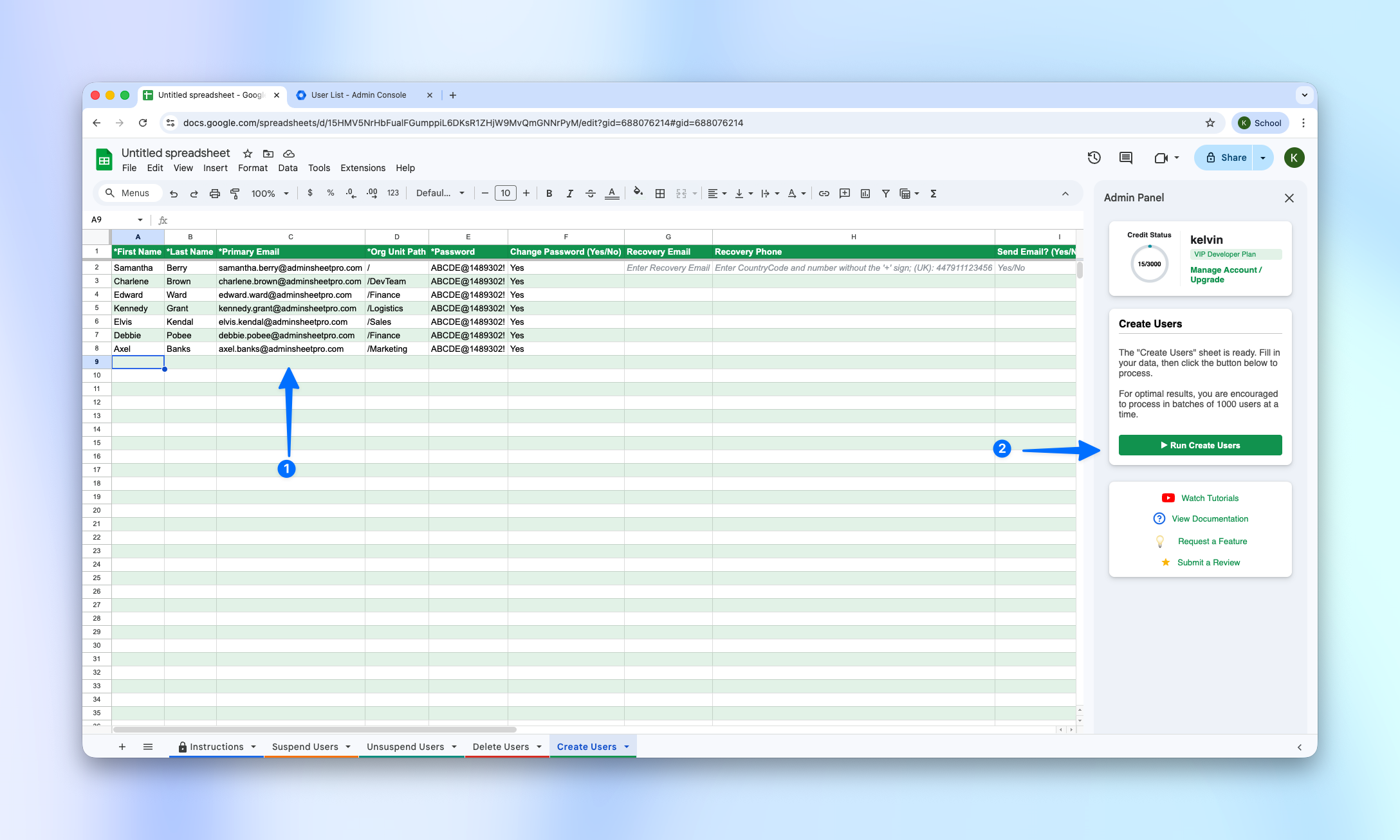Click the print icon in toolbar
Viewport: 1400px width, 840px height.
(215, 194)
